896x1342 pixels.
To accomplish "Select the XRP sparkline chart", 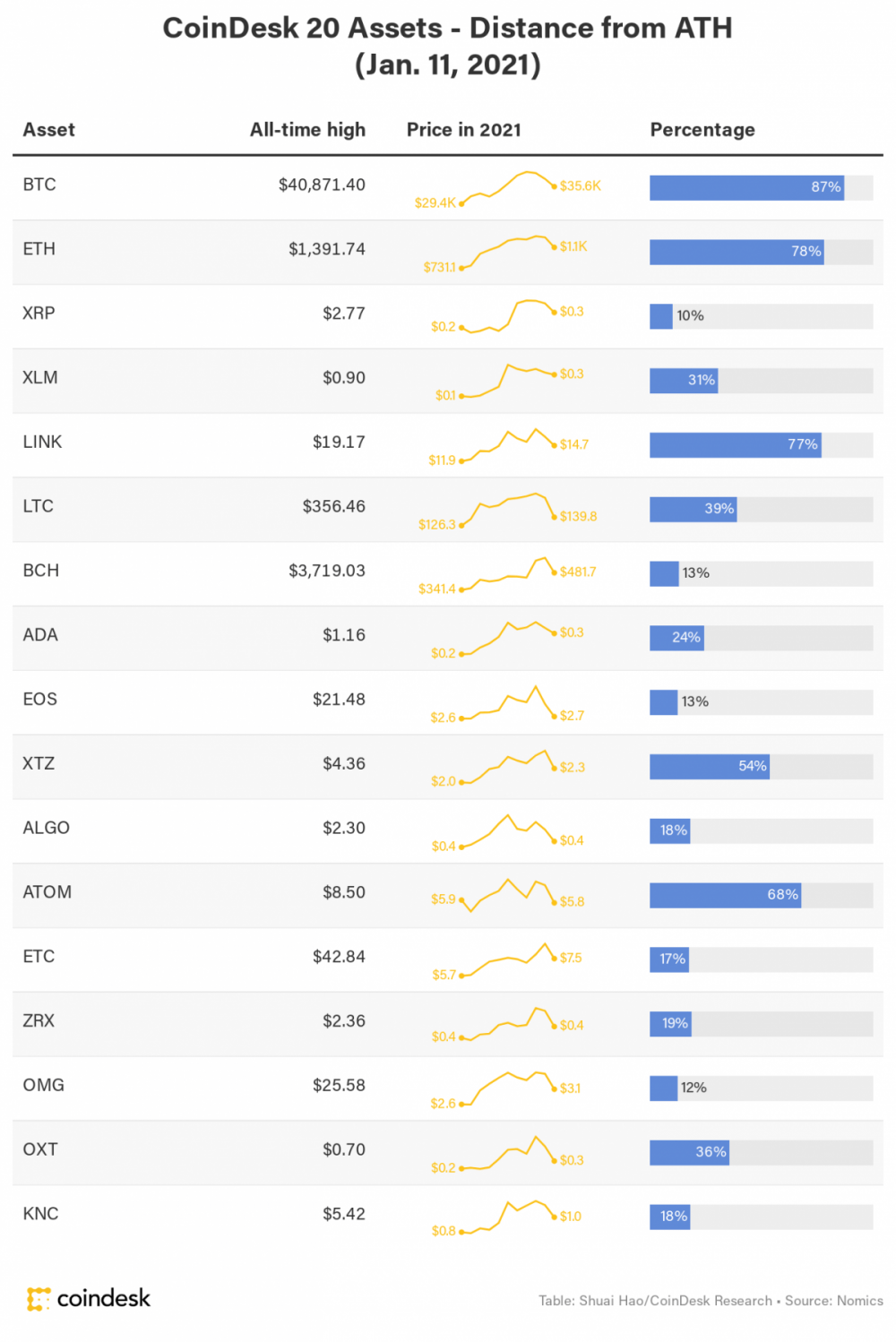I will tap(508, 315).
